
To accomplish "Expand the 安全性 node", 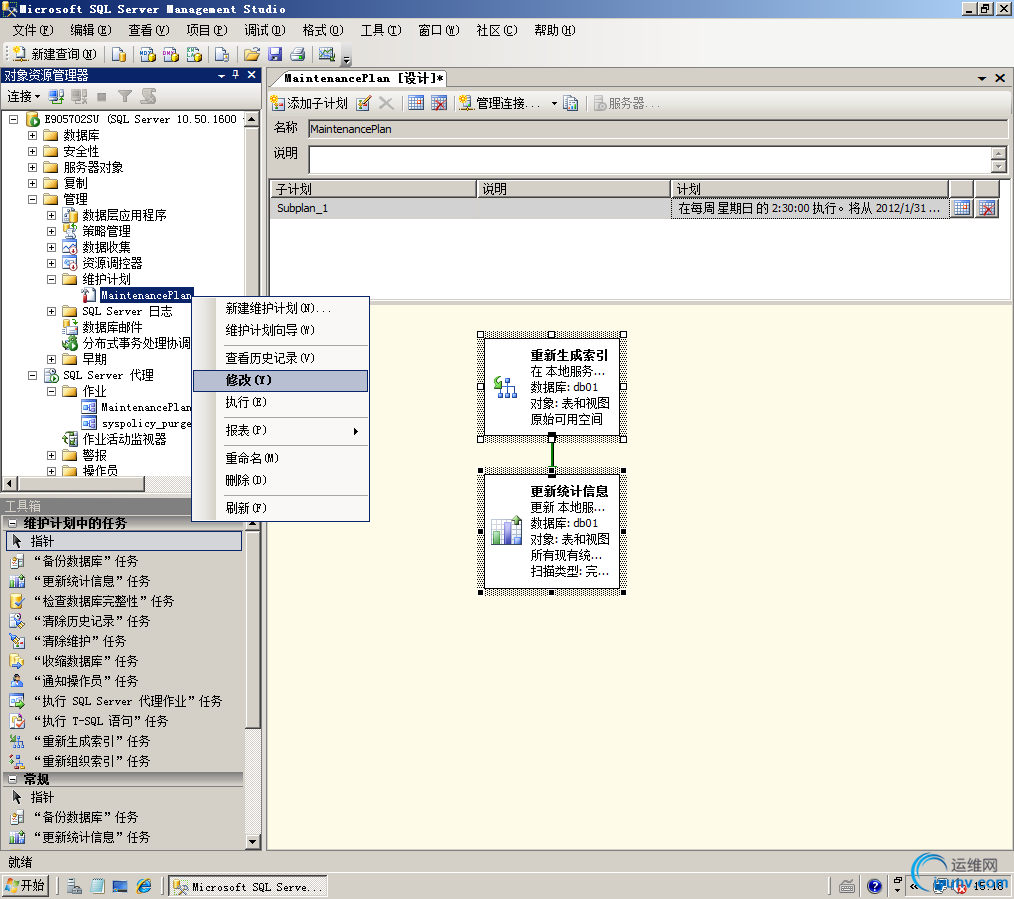I will point(32,151).
